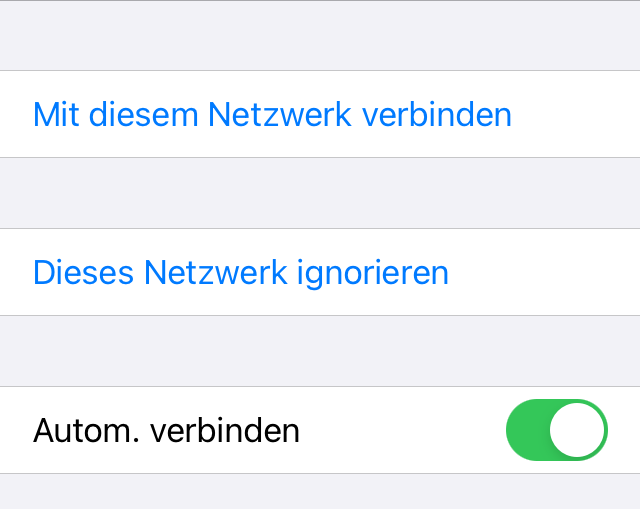Join this network via "Mit diesem Netzwerk verbinden"
640x509 pixels.
click(272, 114)
